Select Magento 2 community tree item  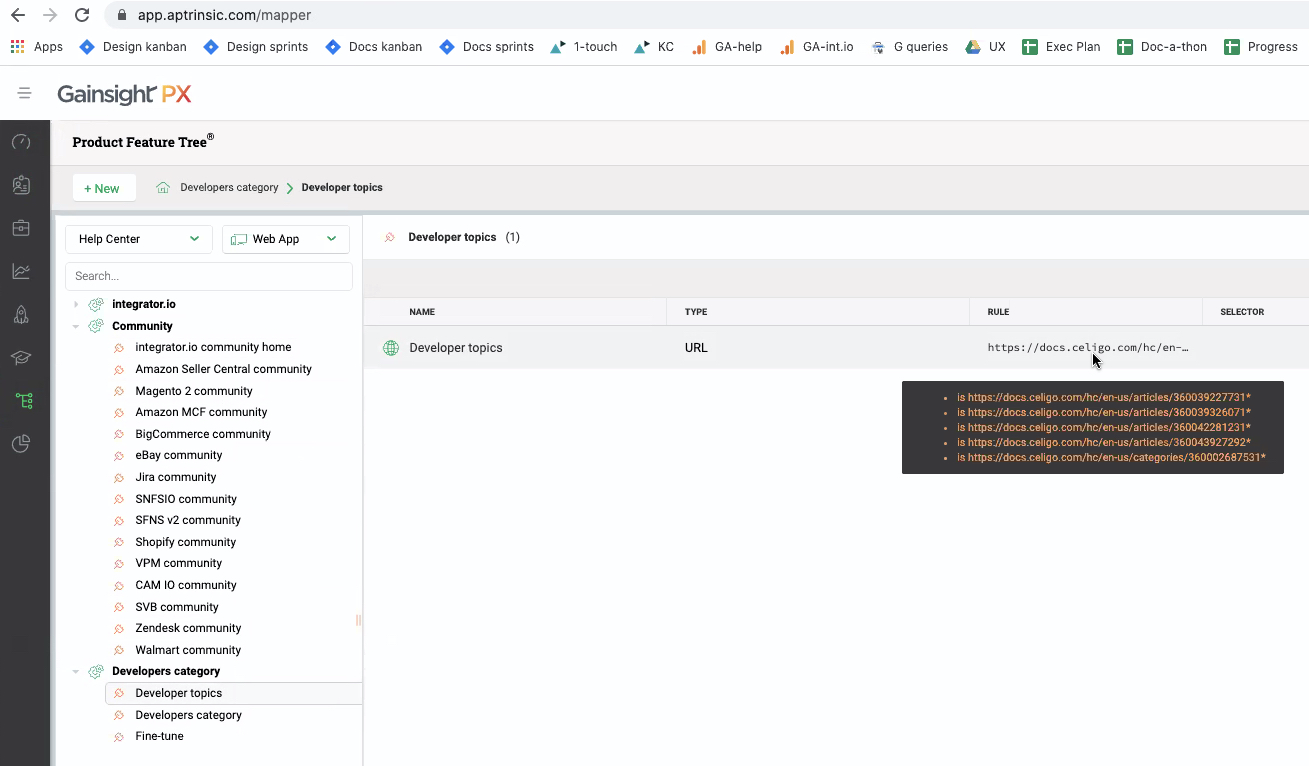(x=194, y=391)
